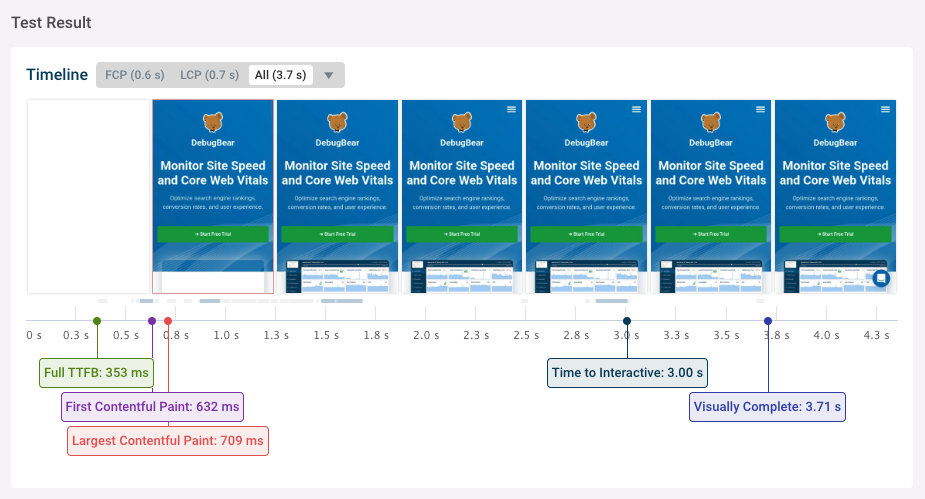The height and width of the screenshot is (499, 925).
Task: Click the Timeline heading text
Action: 57,75
